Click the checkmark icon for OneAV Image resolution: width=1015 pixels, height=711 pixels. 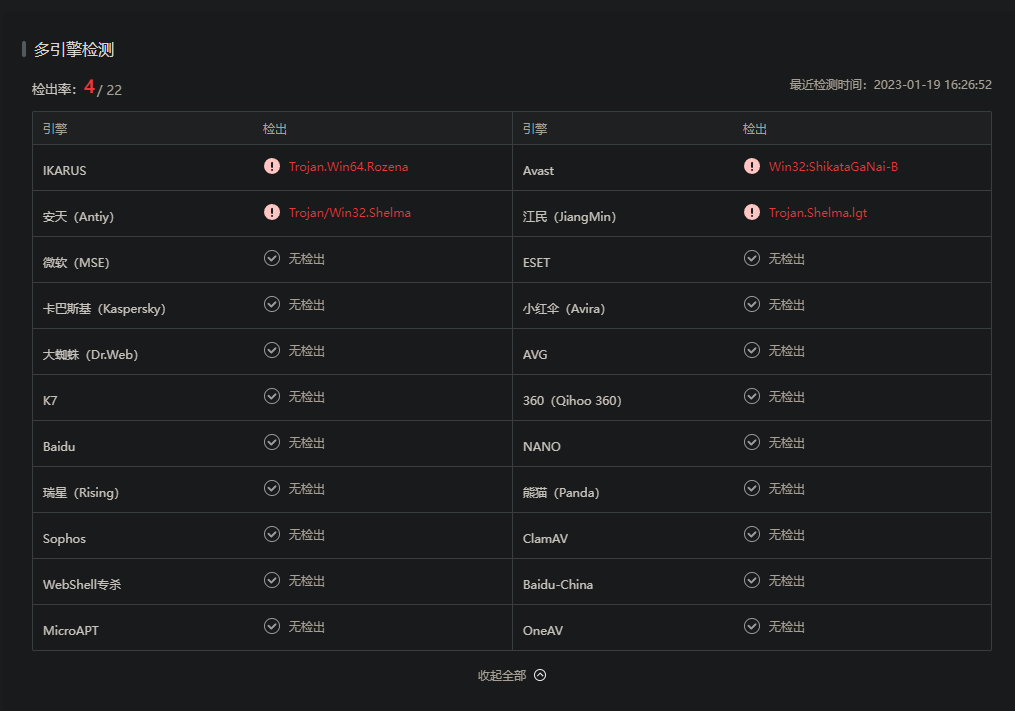(752, 627)
